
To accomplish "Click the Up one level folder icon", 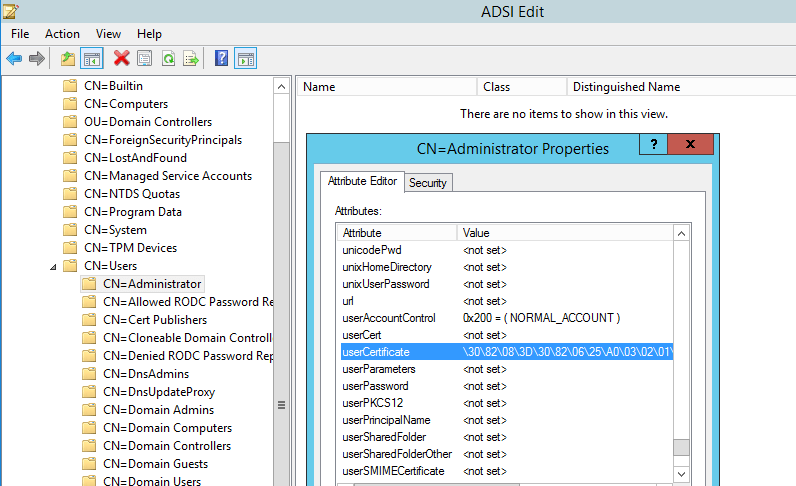I will point(68,59).
